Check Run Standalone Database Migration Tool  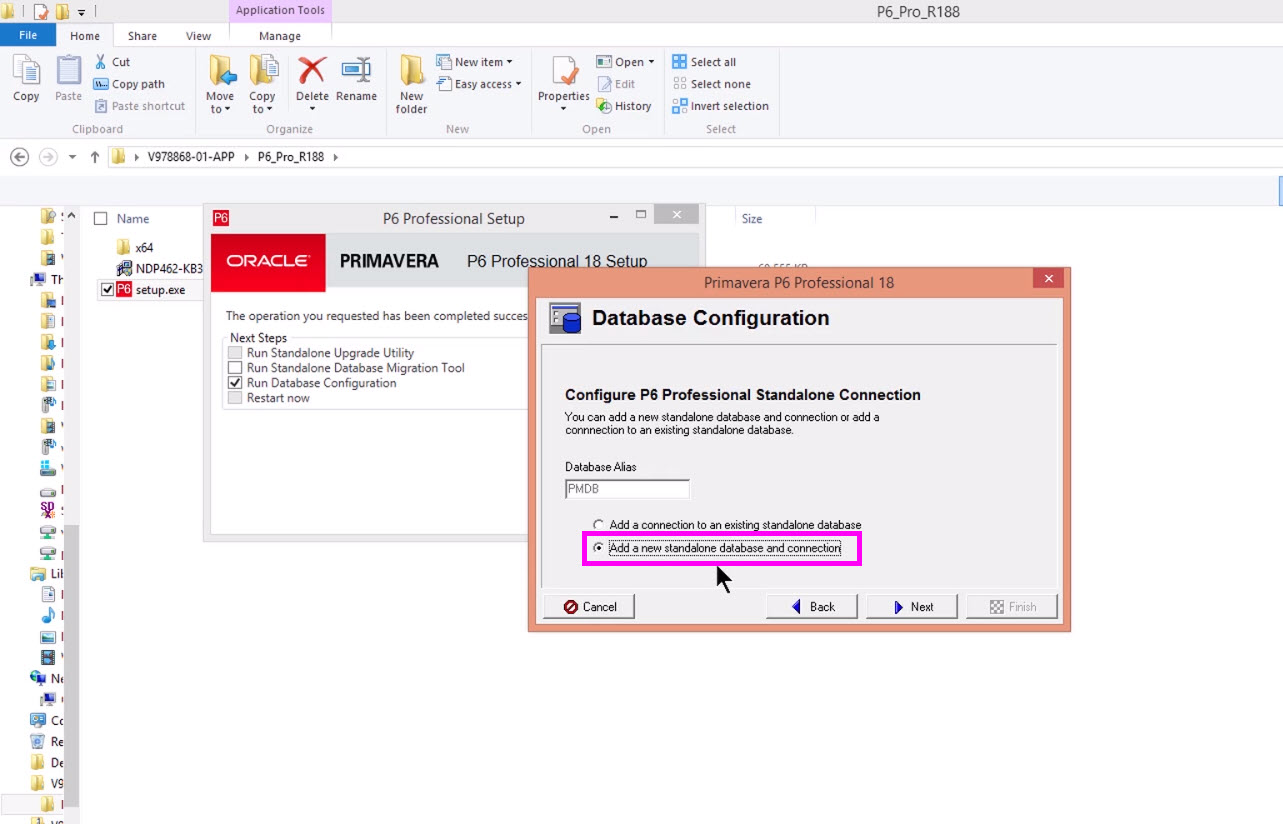(x=235, y=368)
